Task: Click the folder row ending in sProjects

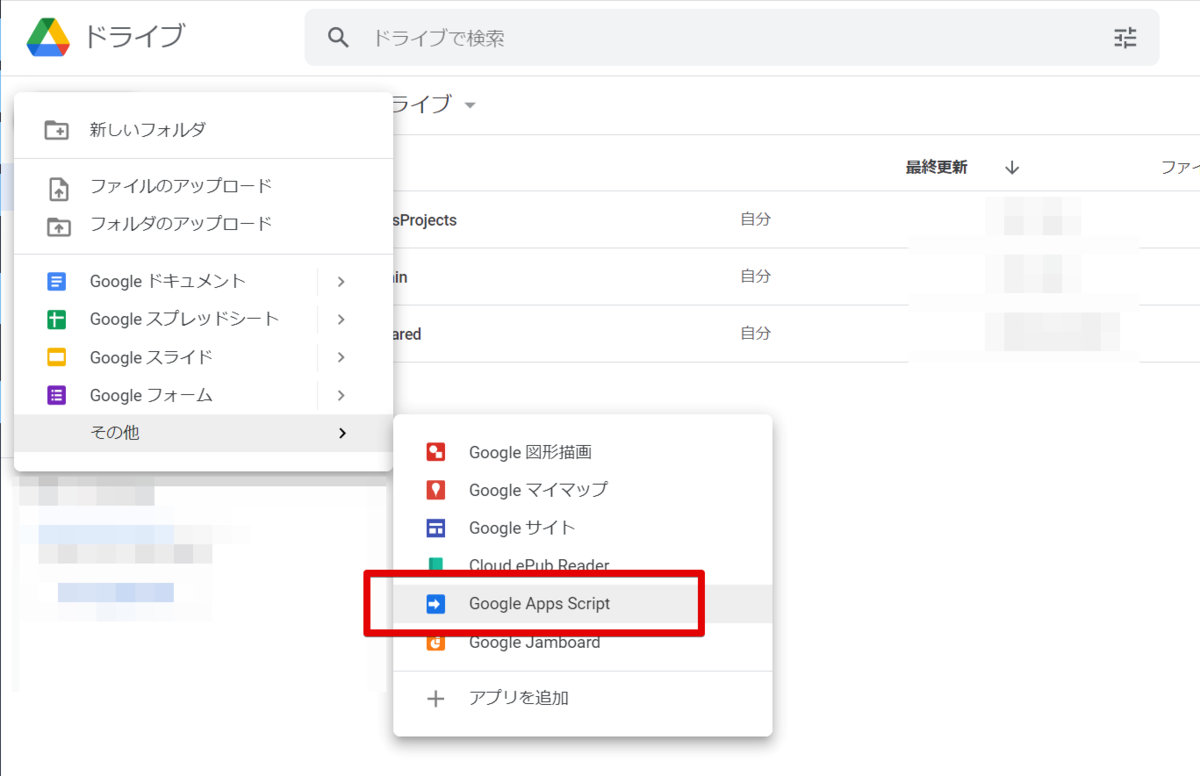Action: pyautogui.click(x=796, y=220)
